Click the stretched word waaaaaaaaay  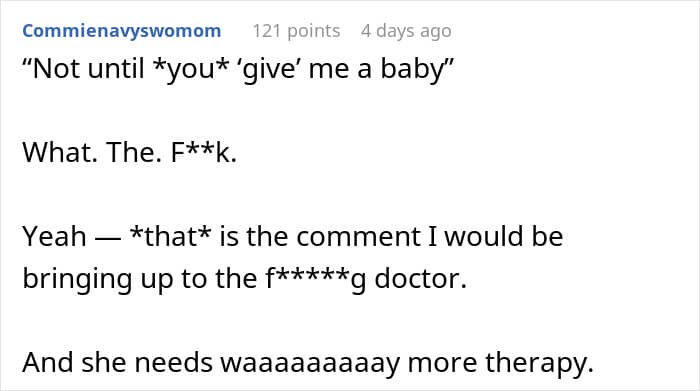310,364
